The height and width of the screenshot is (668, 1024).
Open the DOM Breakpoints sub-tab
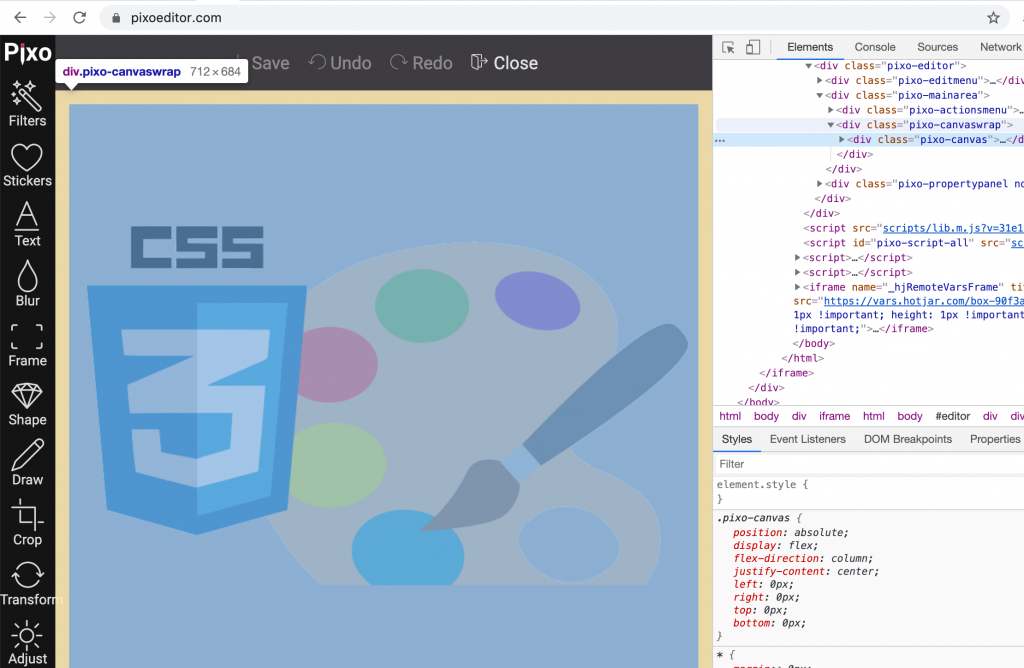tap(908, 439)
